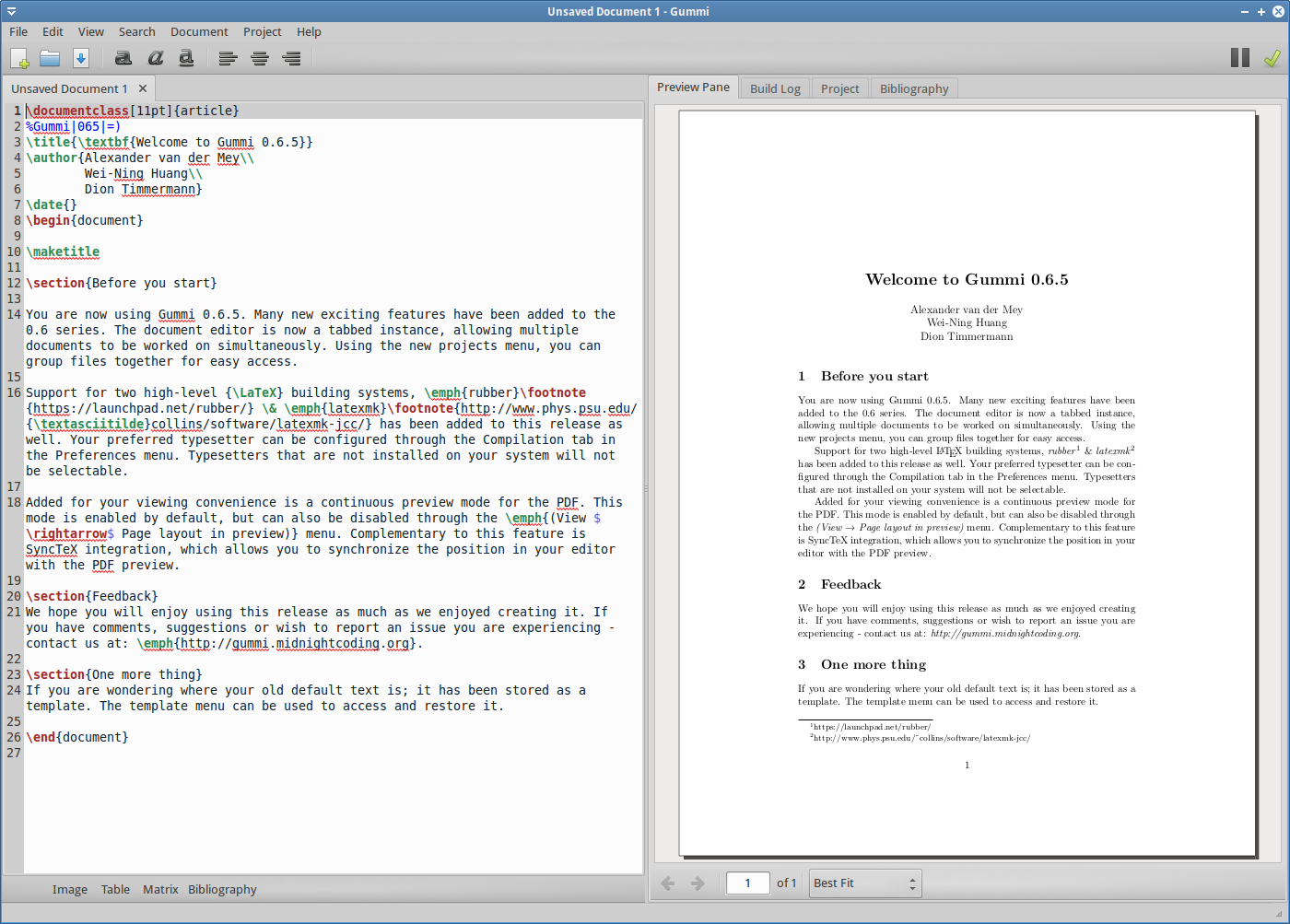Click the launchpad.net/rubber footnote in preview
The image size is (1290, 924).
871,727
